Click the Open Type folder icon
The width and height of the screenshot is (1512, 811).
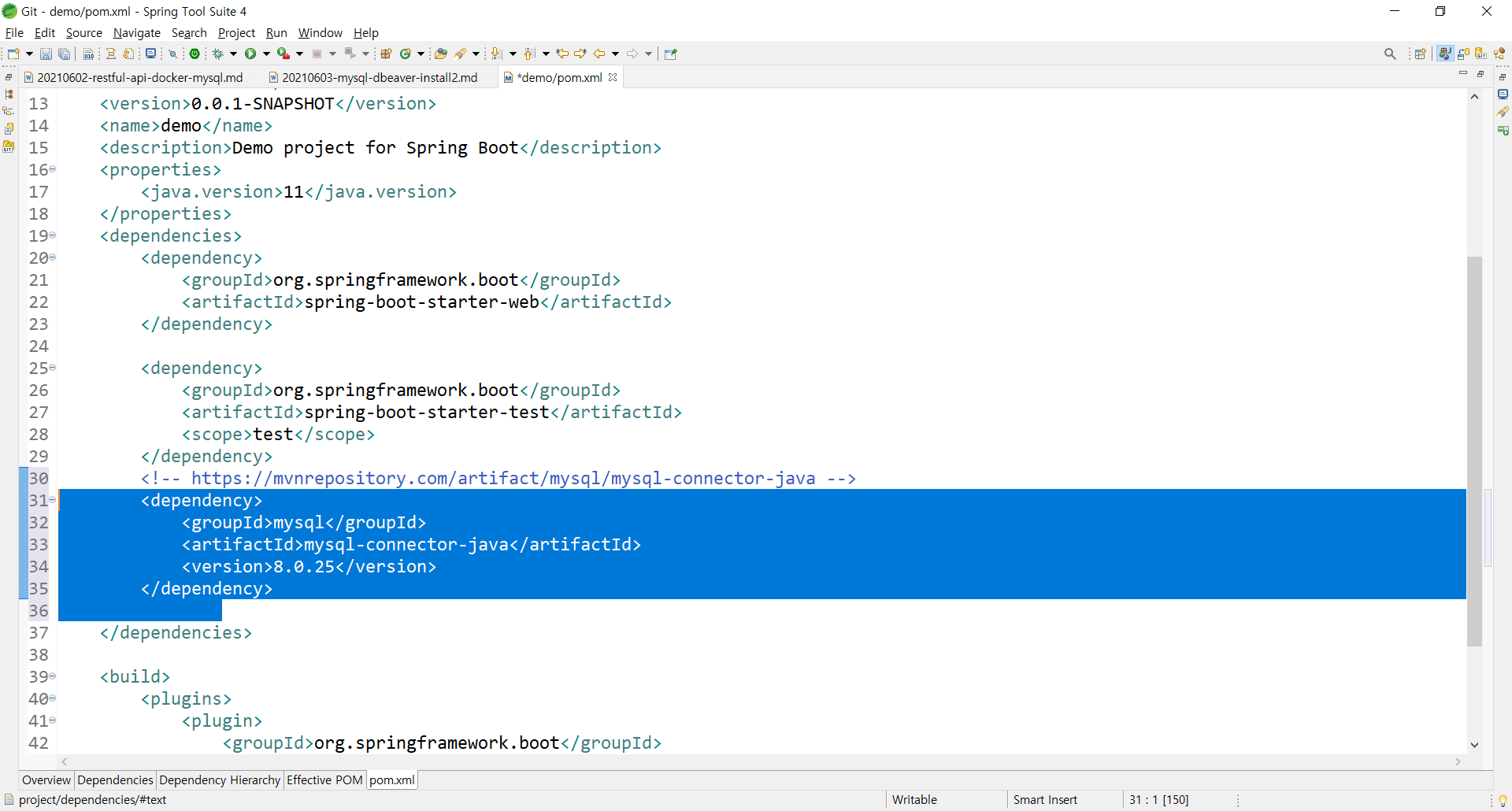coord(441,54)
